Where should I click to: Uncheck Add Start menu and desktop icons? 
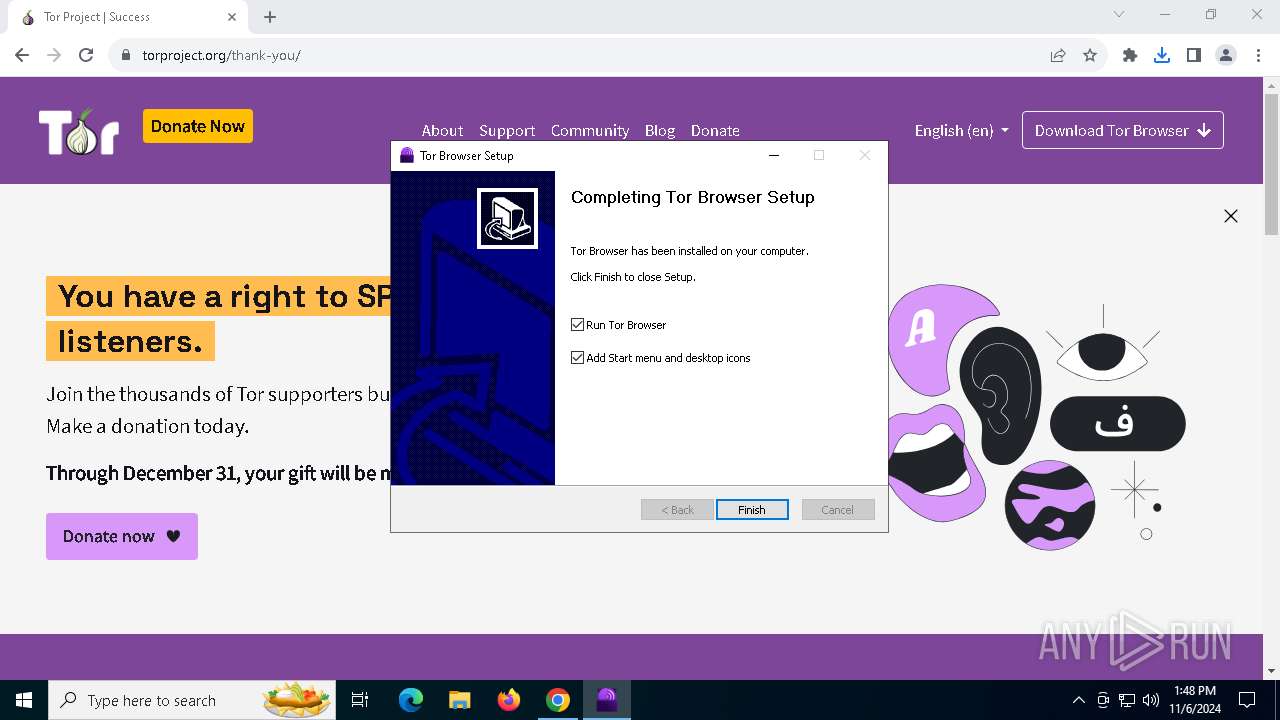tap(577, 358)
